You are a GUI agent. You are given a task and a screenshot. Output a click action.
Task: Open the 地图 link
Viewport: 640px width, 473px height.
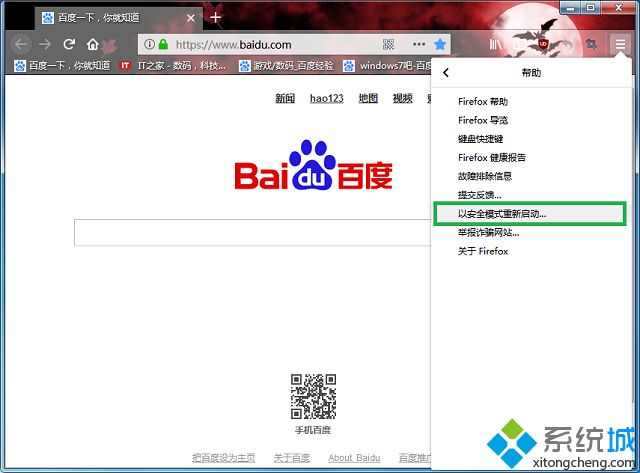click(x=368, y=98)
